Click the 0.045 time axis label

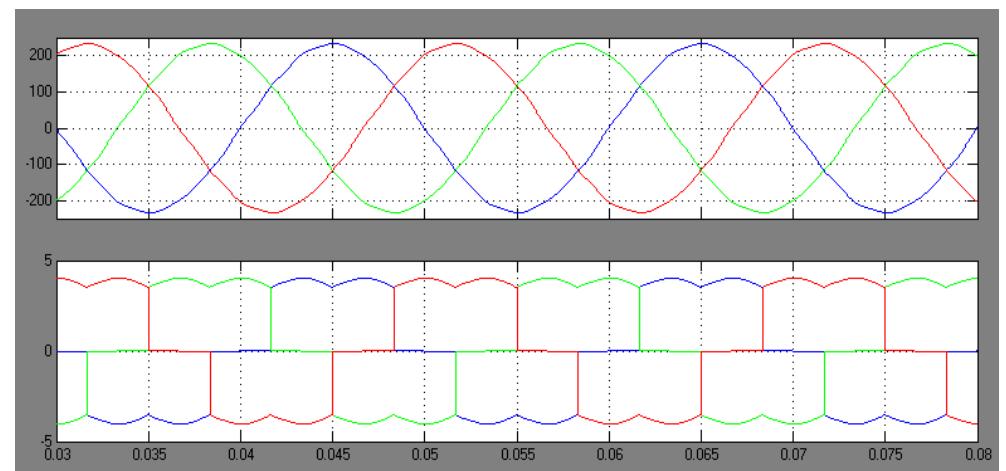coord(333,454)
